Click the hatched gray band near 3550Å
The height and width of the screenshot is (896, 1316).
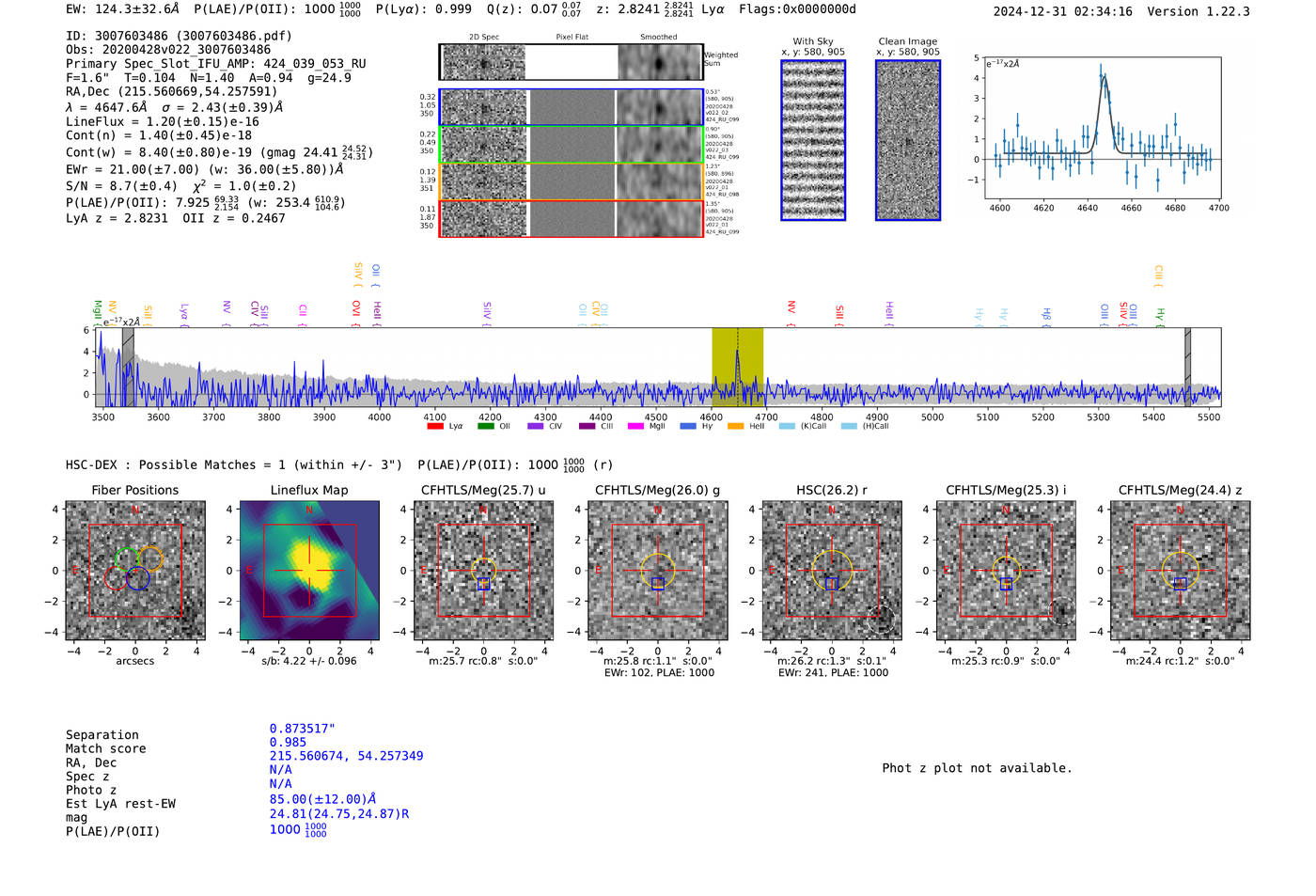(128, 368)
